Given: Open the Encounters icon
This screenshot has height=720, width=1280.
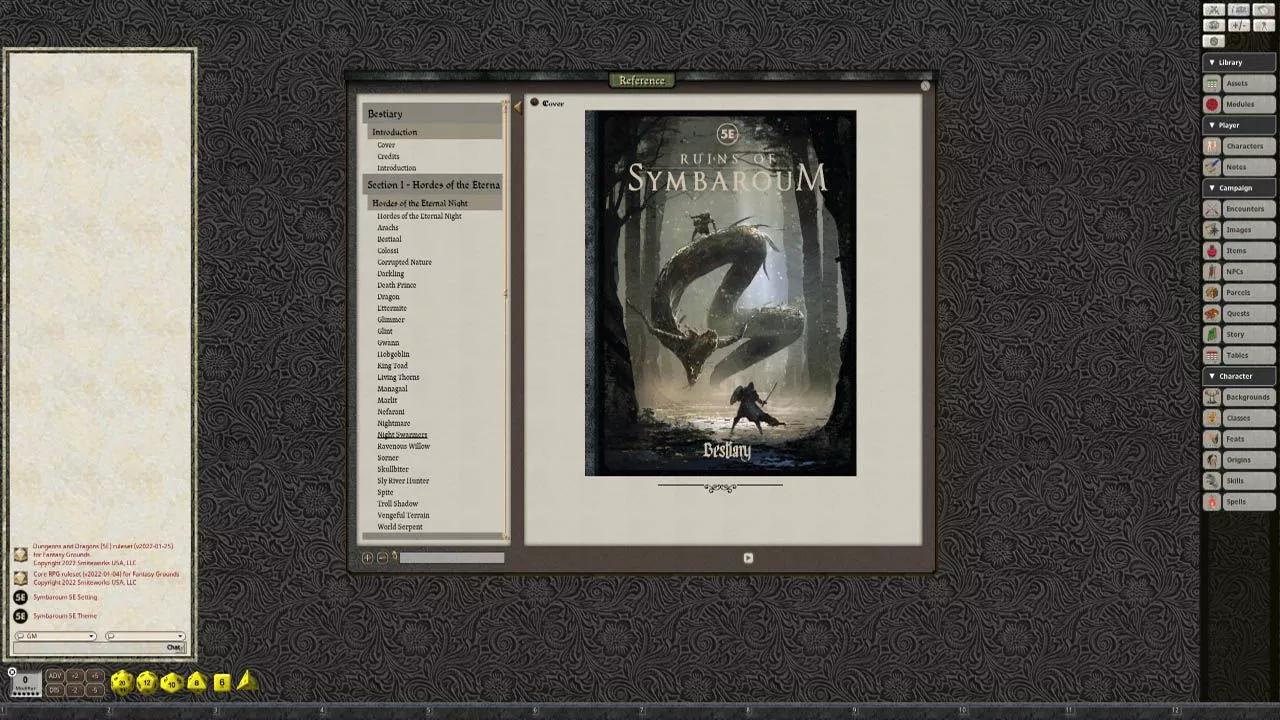Looking at the screenshot, I should 1212,209.
